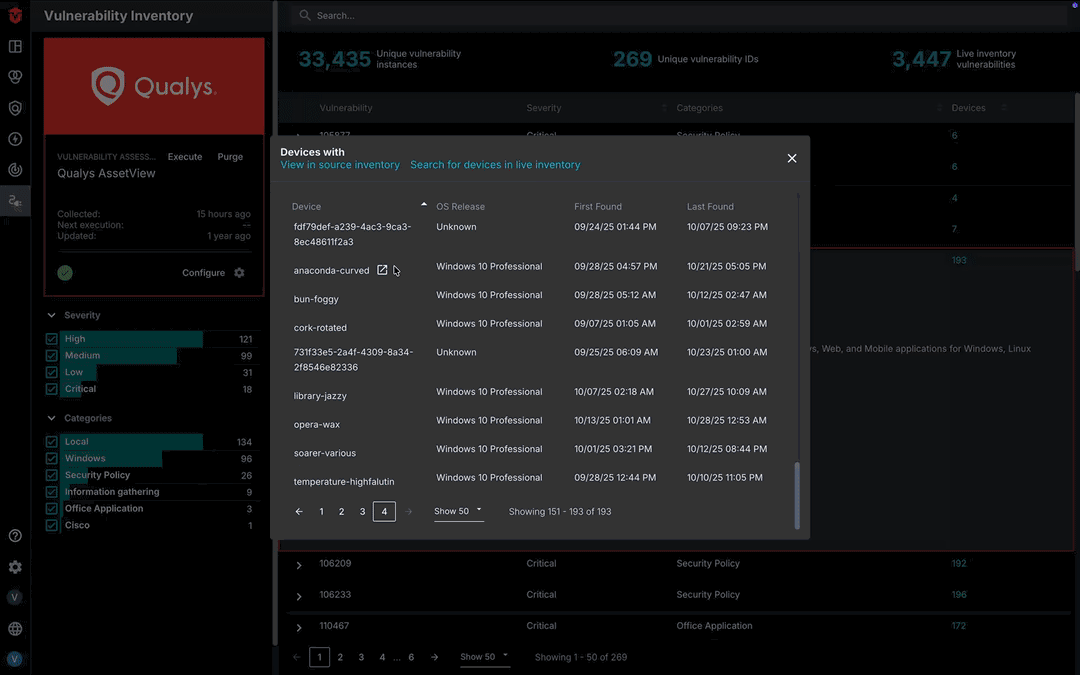Click Execute on the Qualys AssetView connector

click(x=184, y=156)
